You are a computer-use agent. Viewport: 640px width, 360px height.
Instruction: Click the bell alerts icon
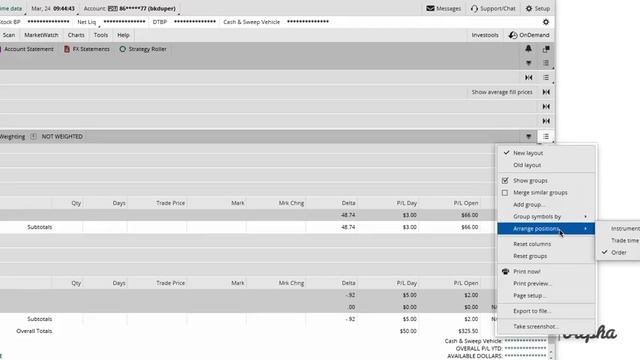coord(529,49)
